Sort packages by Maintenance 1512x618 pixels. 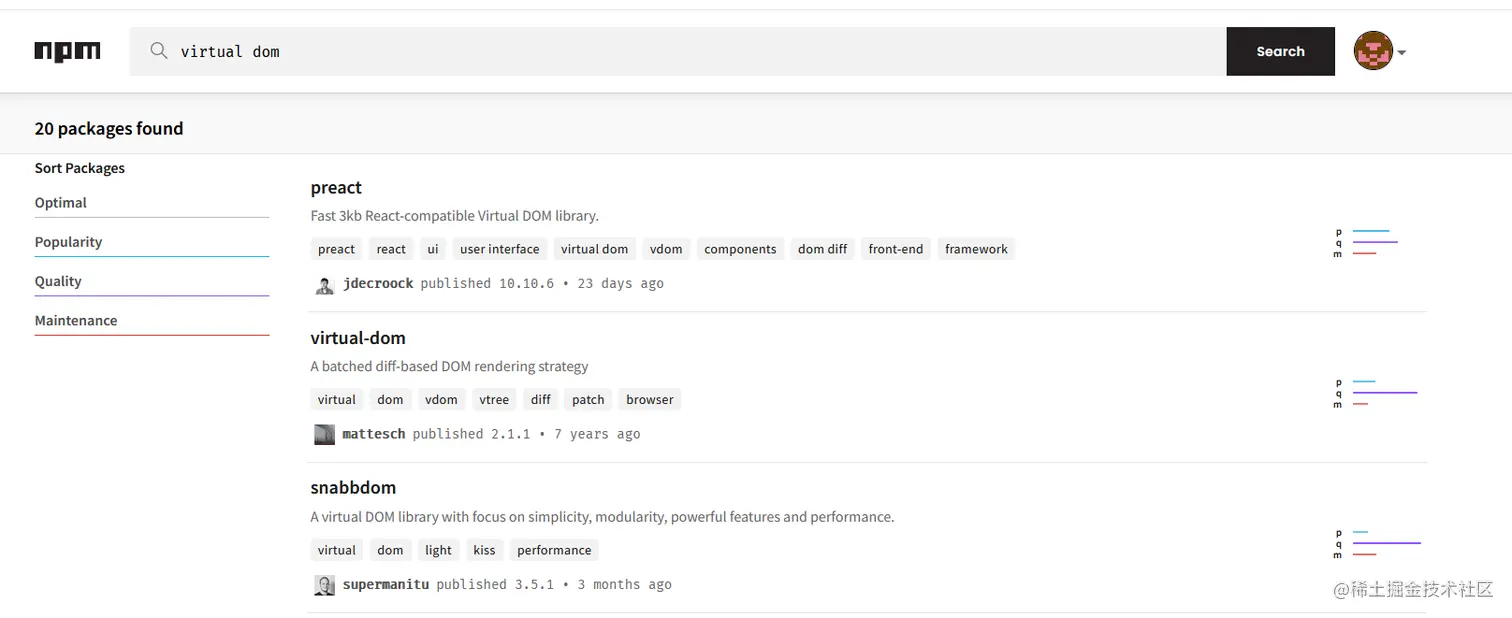point(76,321)
